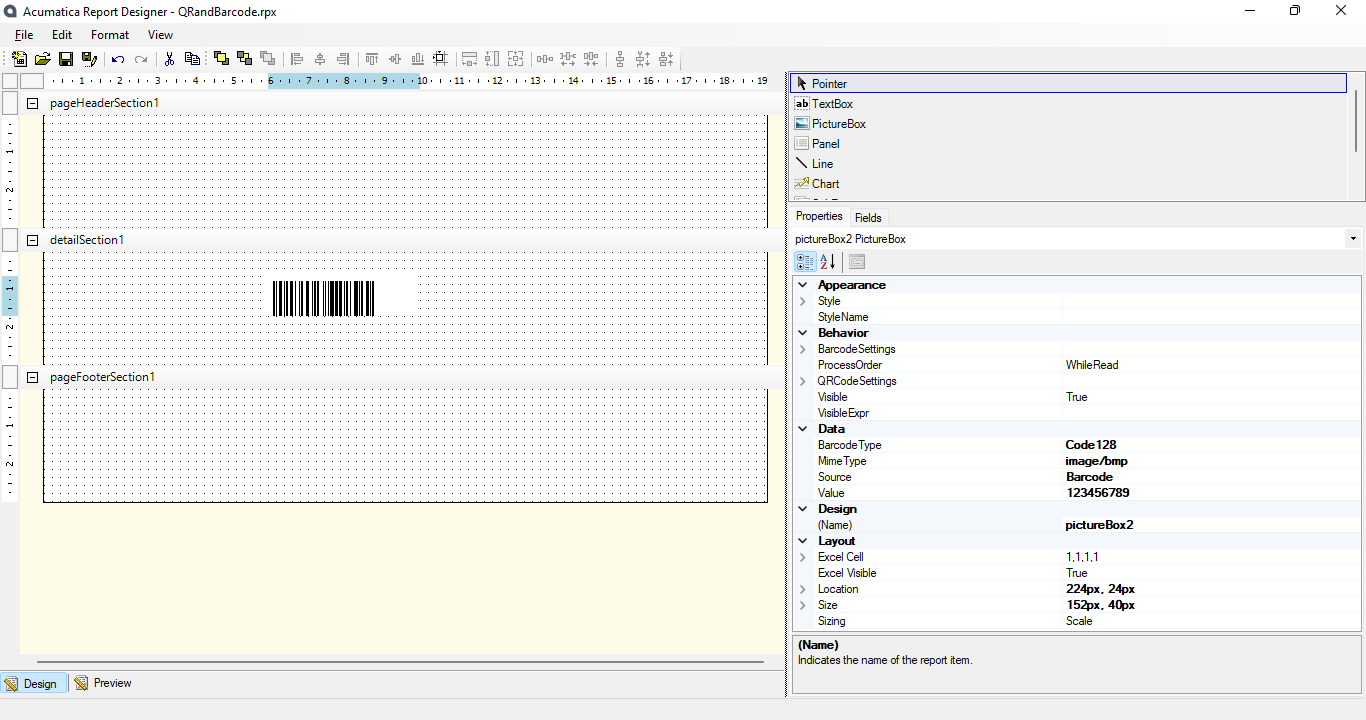Make horizontal spacing equal
Viewport: 1366px width, 720px height.
click(x=544, y=59)
